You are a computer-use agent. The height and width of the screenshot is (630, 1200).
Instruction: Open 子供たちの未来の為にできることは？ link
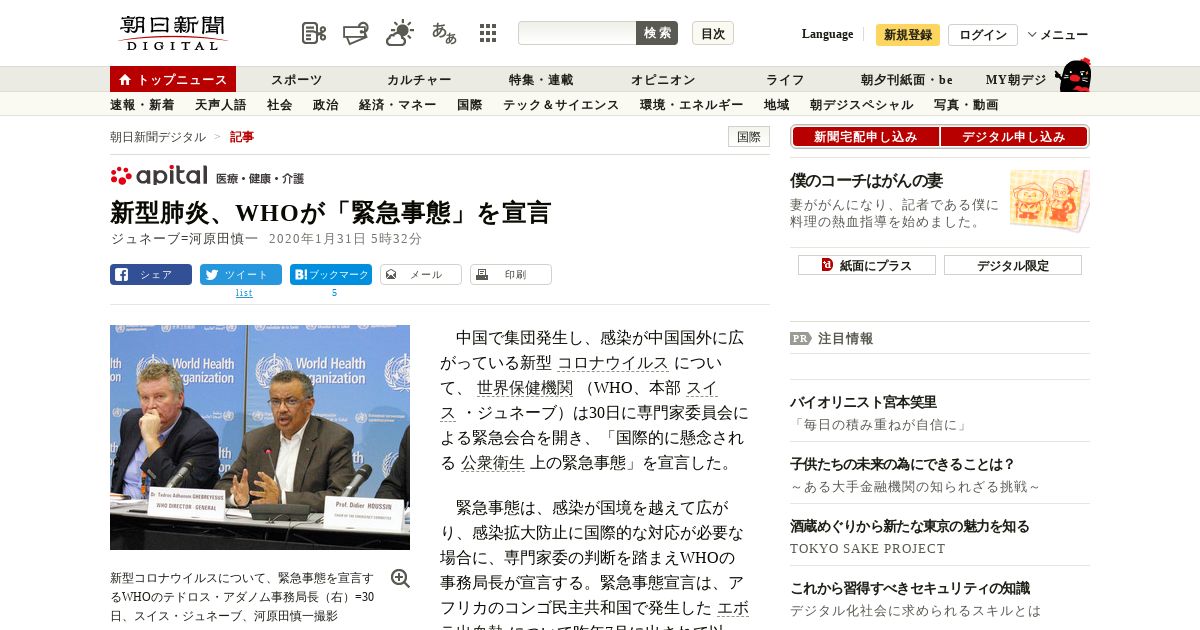coord(903,464)
